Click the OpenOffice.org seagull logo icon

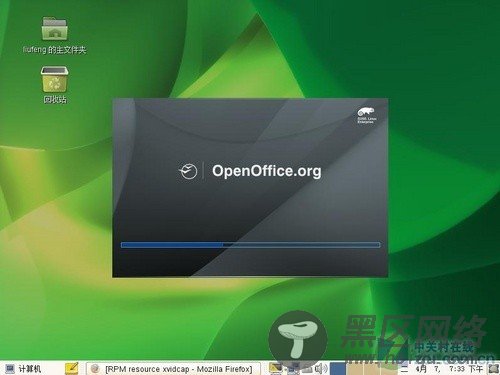pos(188,171)
